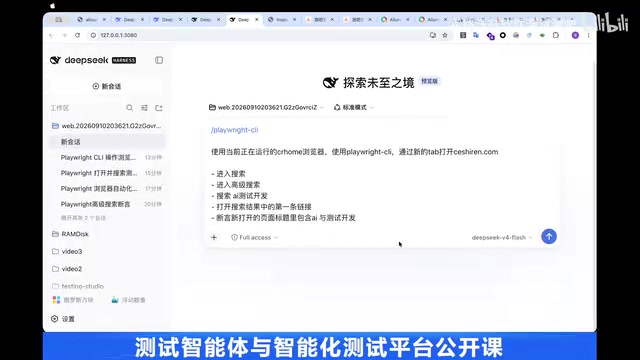Open the video3 workspace folder
This screenshot has height=360, width=640.
point(67,251)
